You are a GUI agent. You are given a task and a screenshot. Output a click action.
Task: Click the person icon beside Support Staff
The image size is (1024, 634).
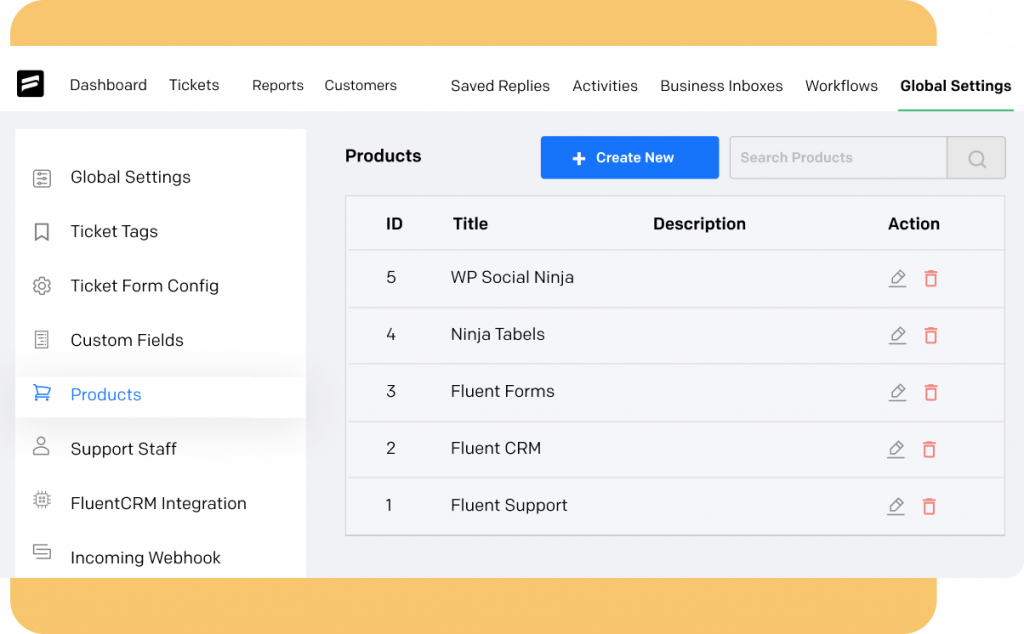coord(41,448)
